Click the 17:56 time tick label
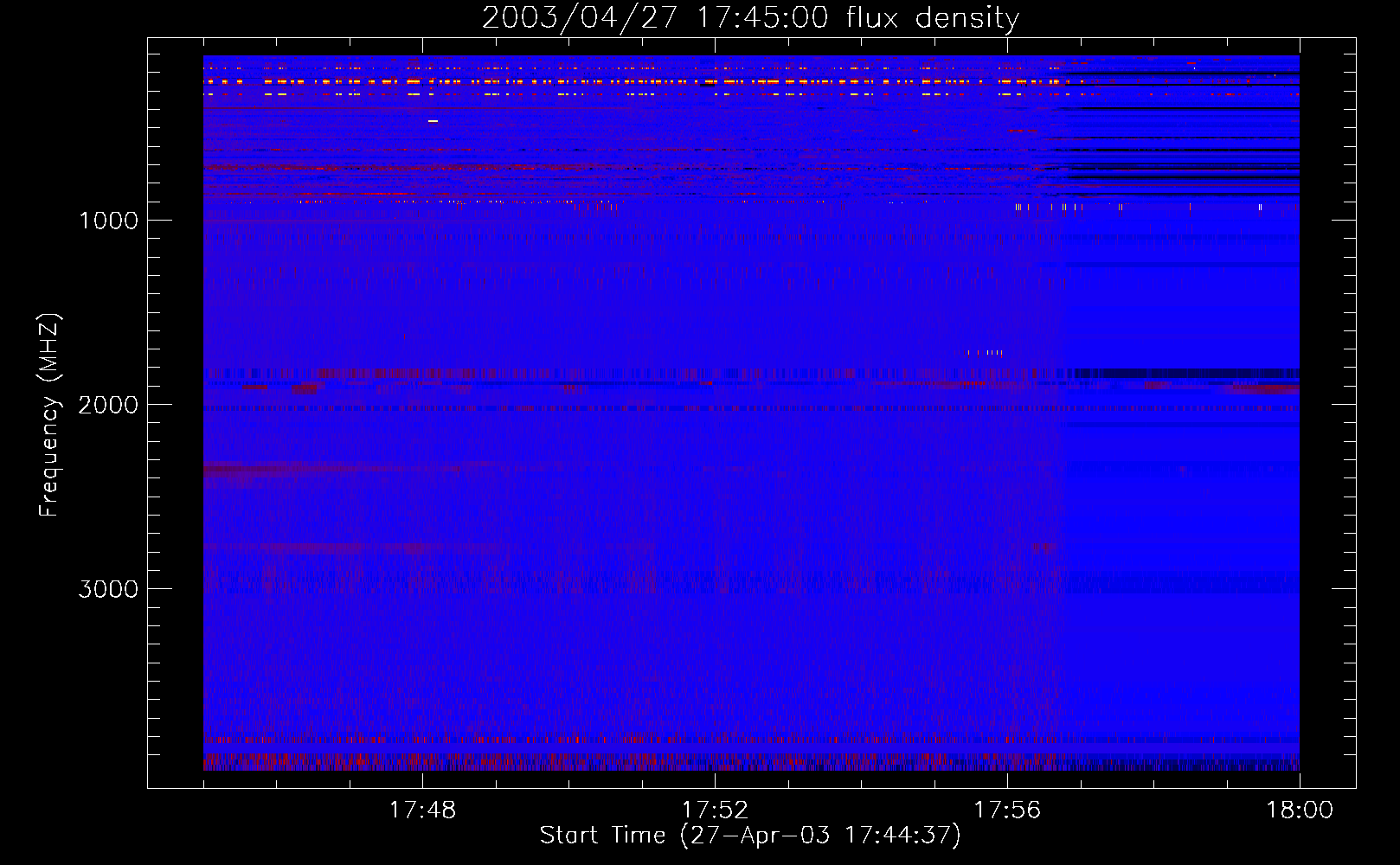Screen dimensions: 1400x865 (x=1007, y=811)
